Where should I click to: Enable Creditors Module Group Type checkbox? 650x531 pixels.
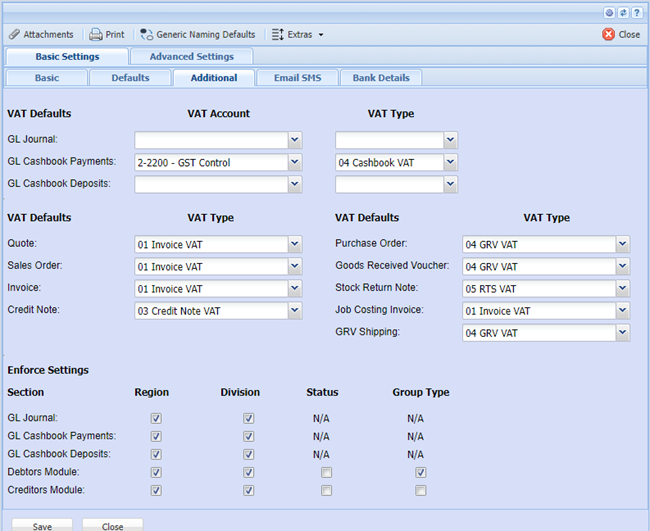[x=421, y=491]
